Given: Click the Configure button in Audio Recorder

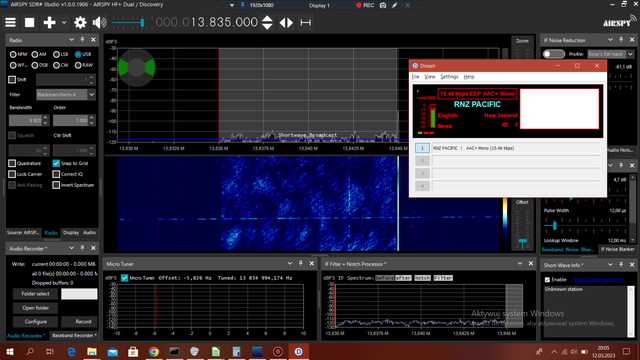Looking at the screenshot, I should pyautogui.click(x=35, y=322).
